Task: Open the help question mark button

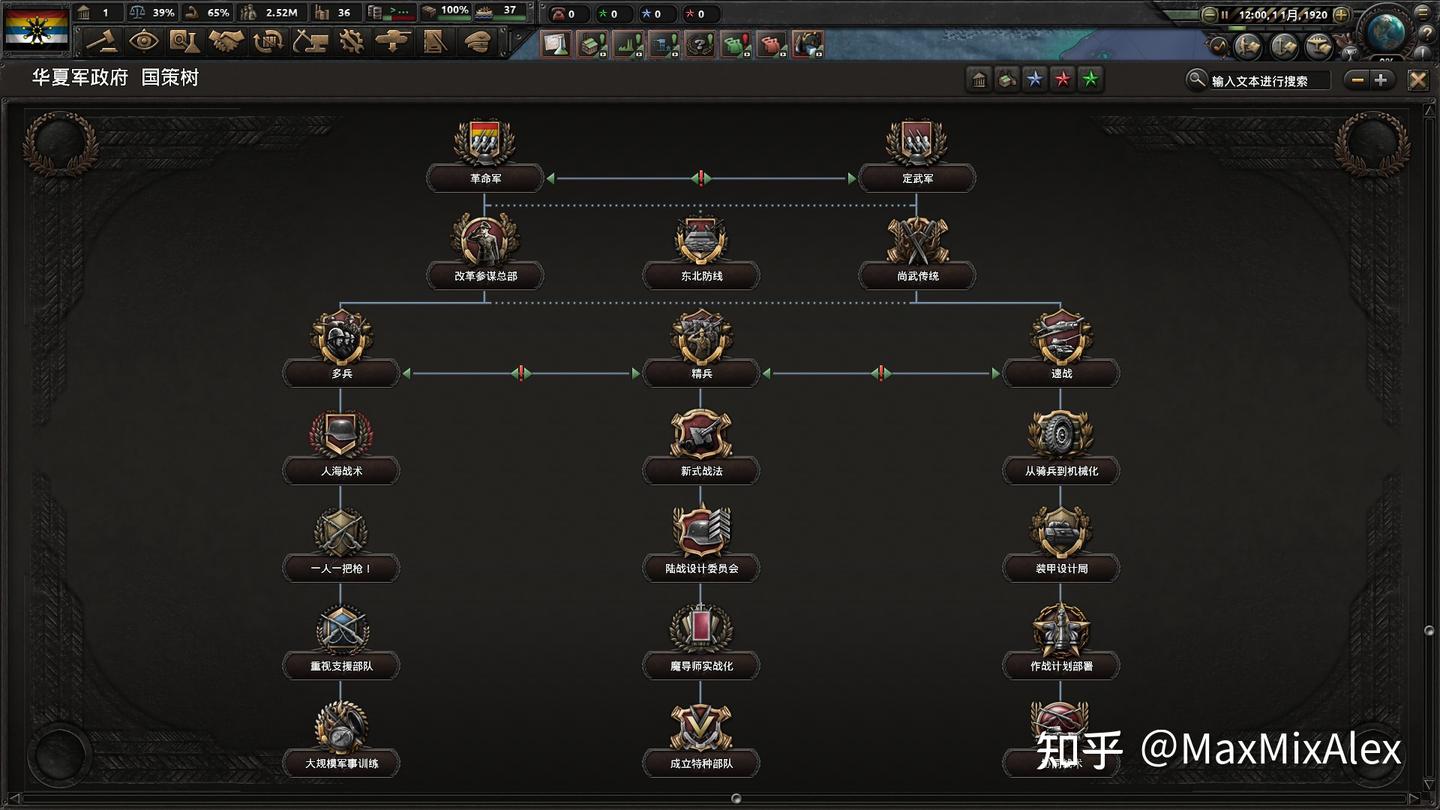Action: click(1425, 34)
